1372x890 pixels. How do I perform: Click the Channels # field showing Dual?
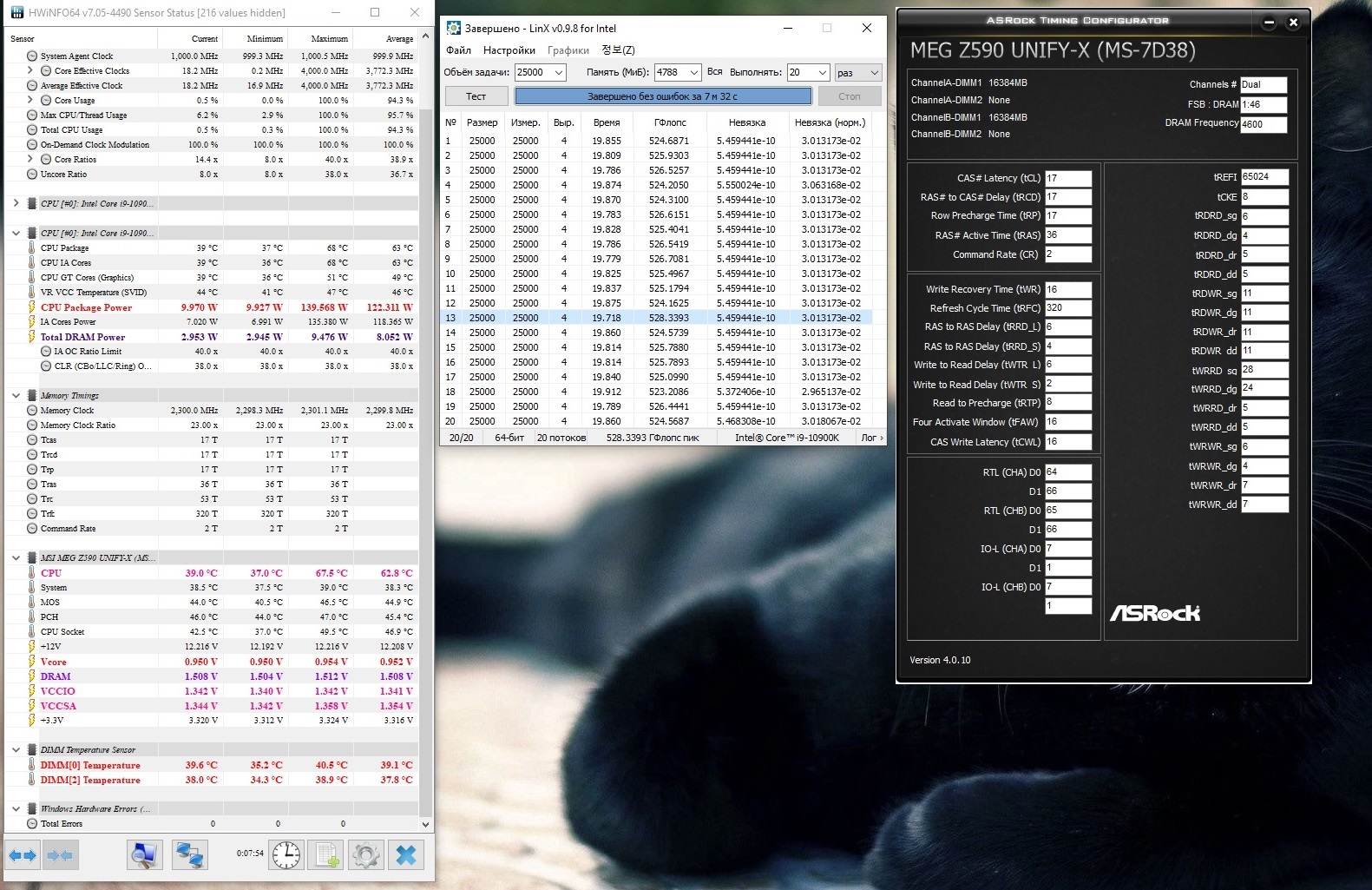(x=1264, y=84)
